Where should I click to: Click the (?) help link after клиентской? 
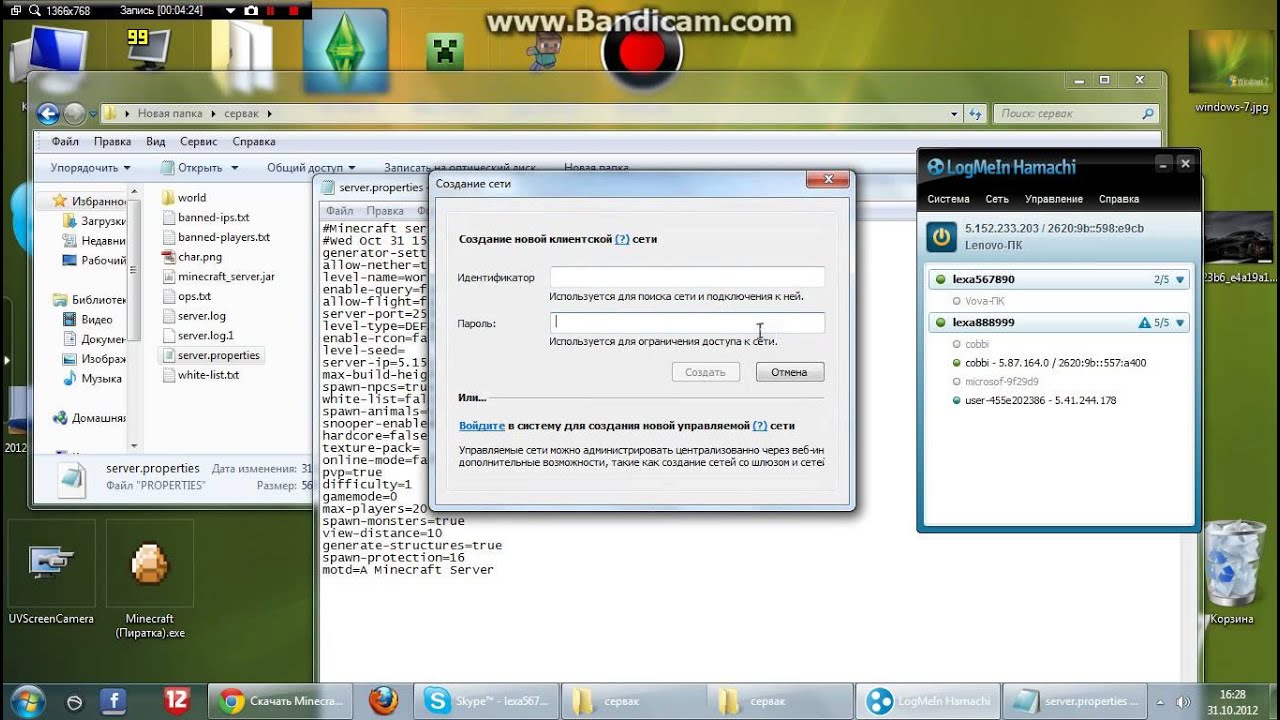point(622,240)
